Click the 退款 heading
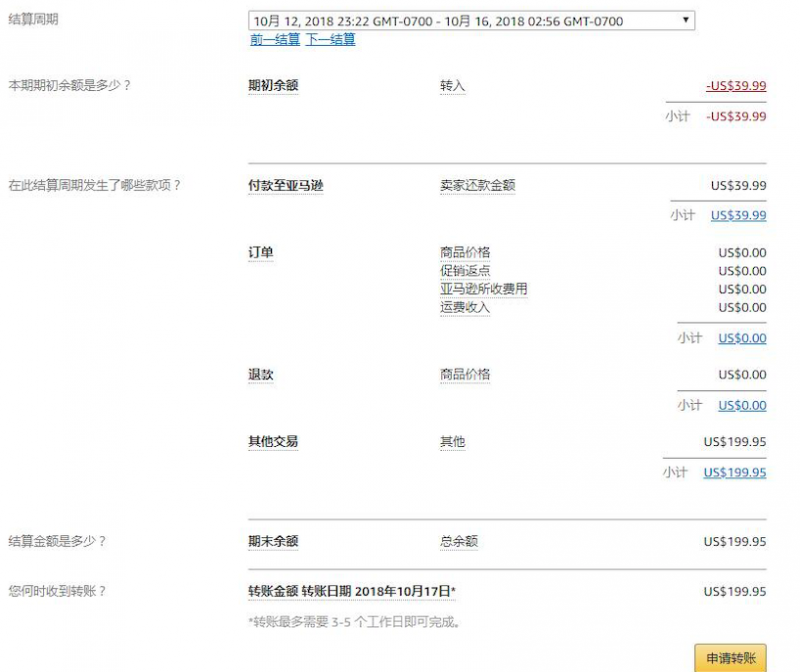This screenshot has height=672, width=800. pos(261,375)
